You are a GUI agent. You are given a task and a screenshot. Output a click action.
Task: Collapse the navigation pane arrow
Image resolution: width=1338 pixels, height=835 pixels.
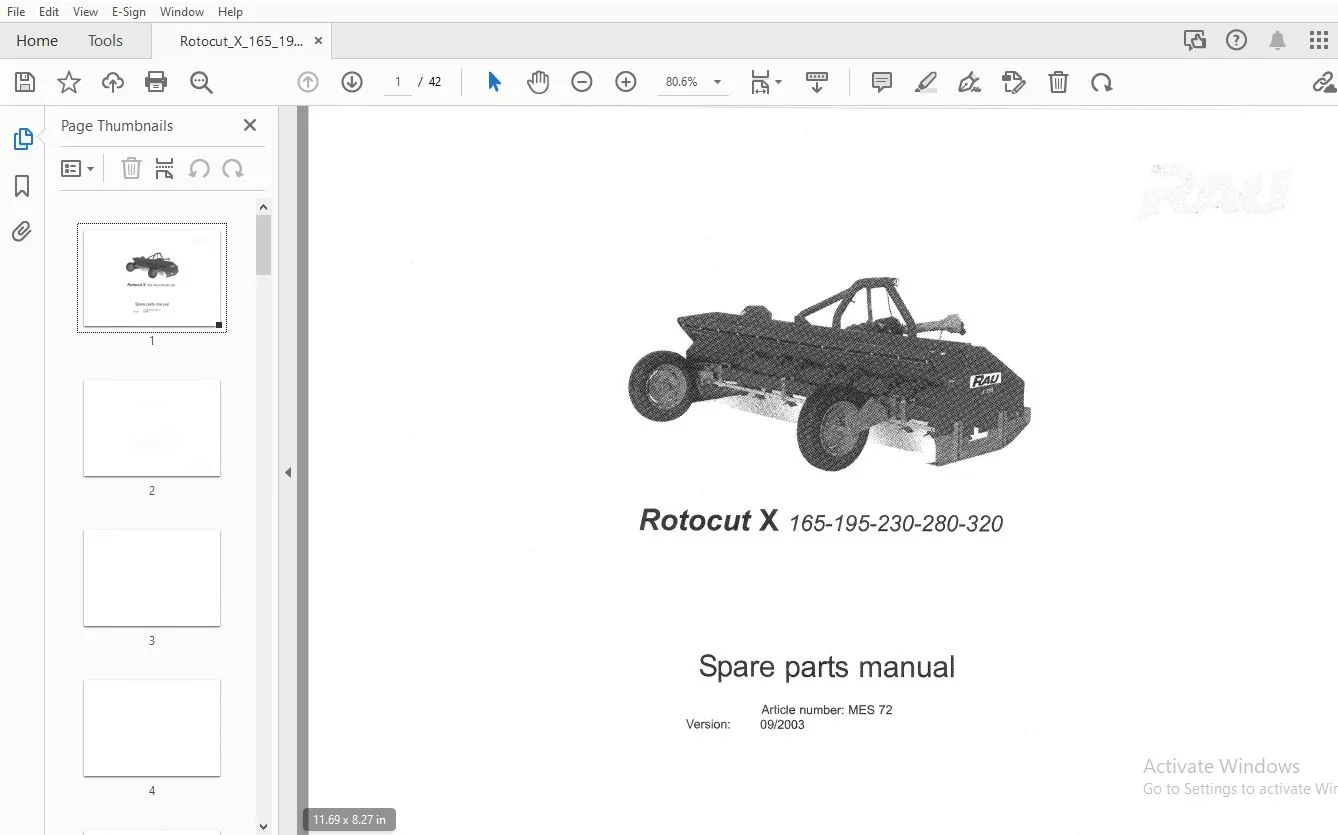[x=288, y=472]
